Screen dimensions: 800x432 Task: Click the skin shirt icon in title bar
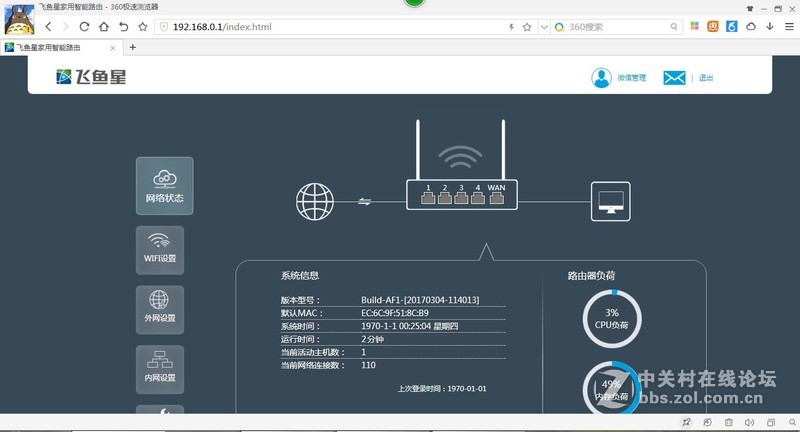(750, 8)
